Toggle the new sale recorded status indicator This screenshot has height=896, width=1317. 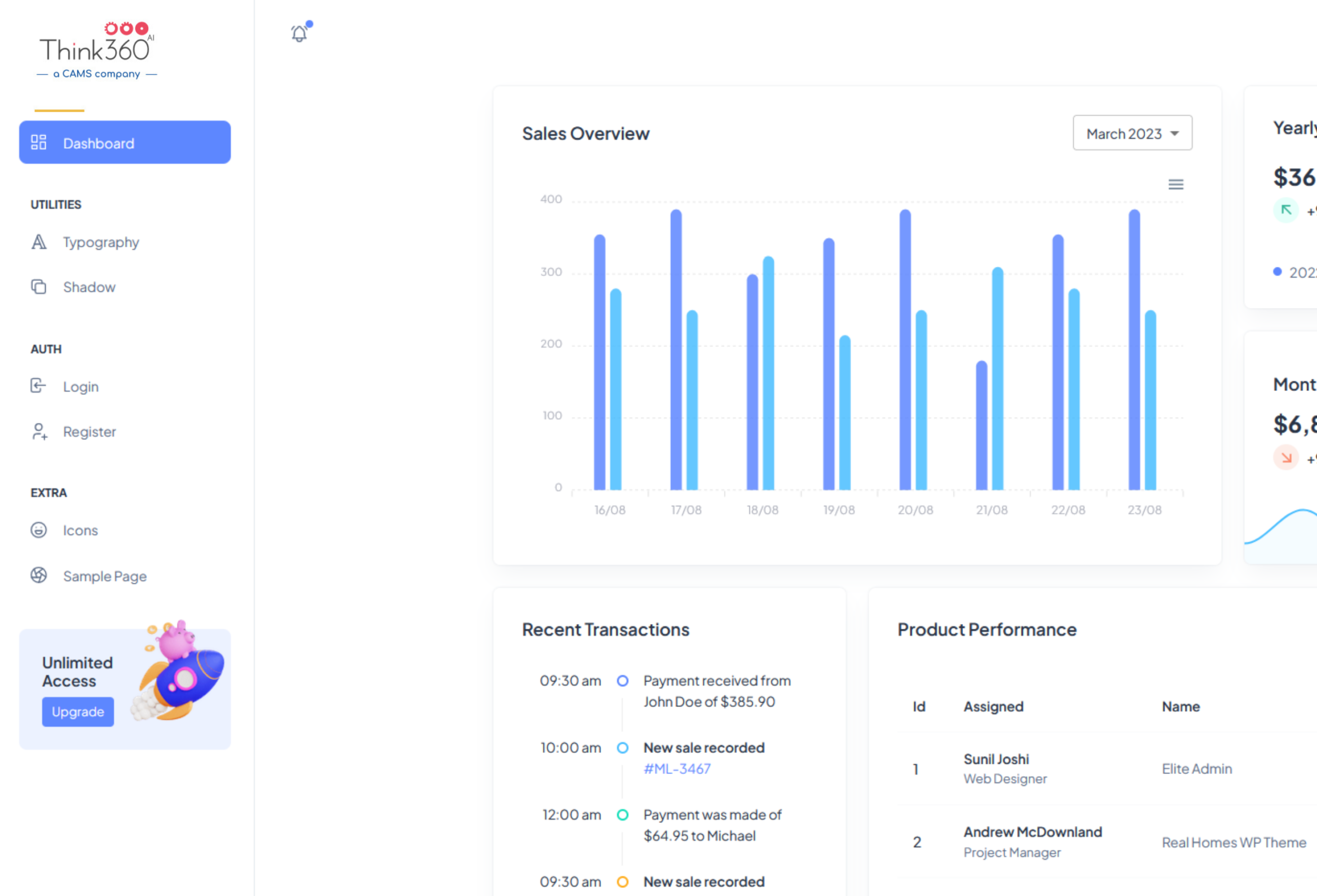click(x=622, y=747)
